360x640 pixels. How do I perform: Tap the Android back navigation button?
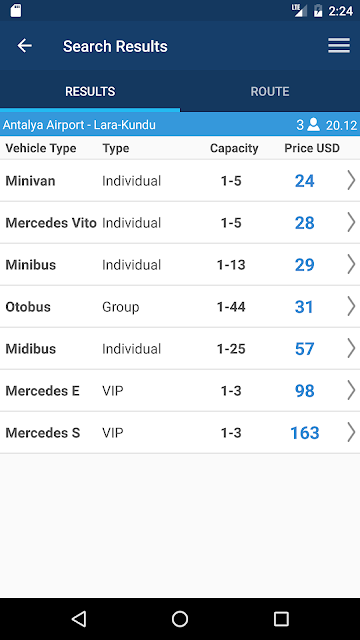79,619
